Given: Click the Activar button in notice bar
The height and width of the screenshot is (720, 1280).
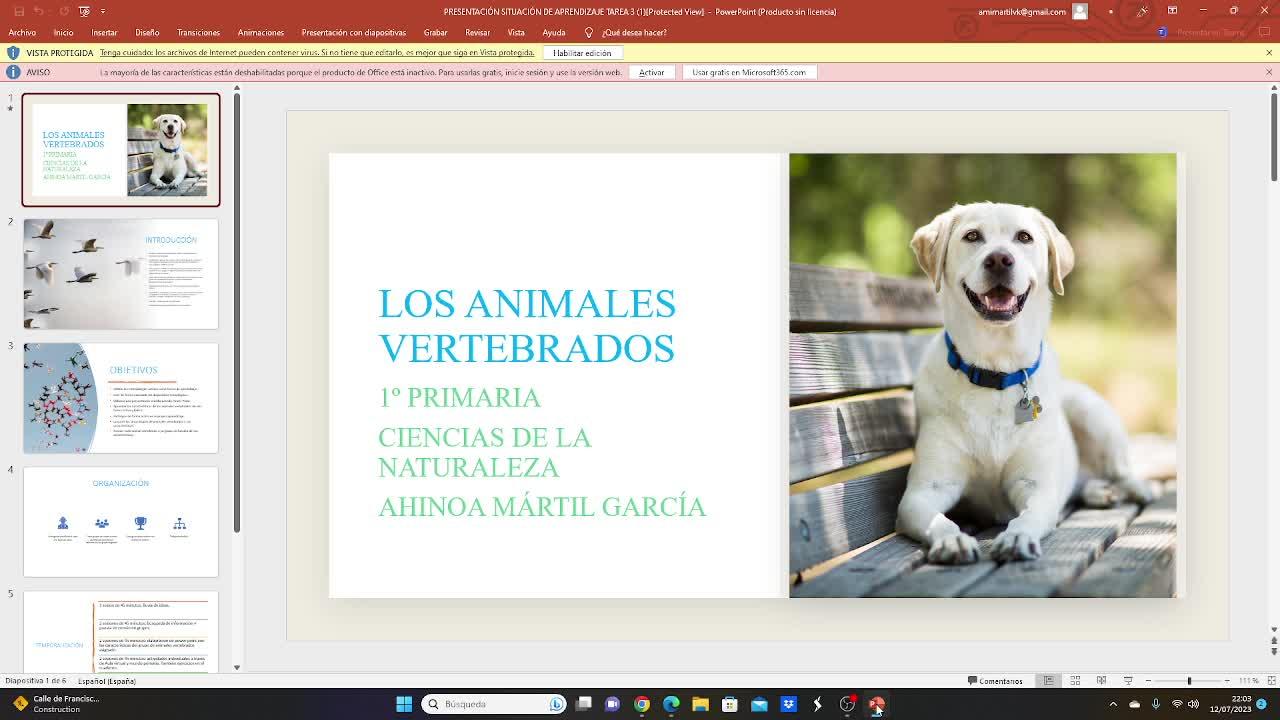Looking at the screenshot, I should pyautogui.click(x=651, y=72).
